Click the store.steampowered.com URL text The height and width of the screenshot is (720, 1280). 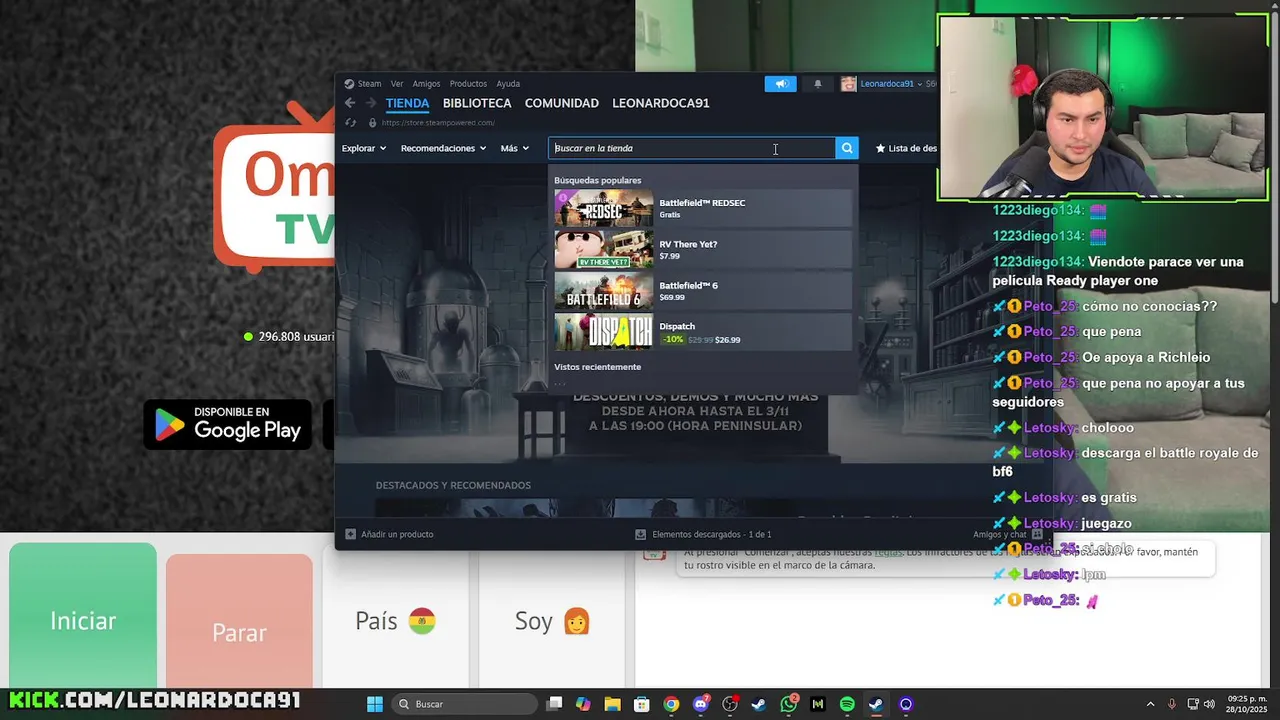coord(438,123)
